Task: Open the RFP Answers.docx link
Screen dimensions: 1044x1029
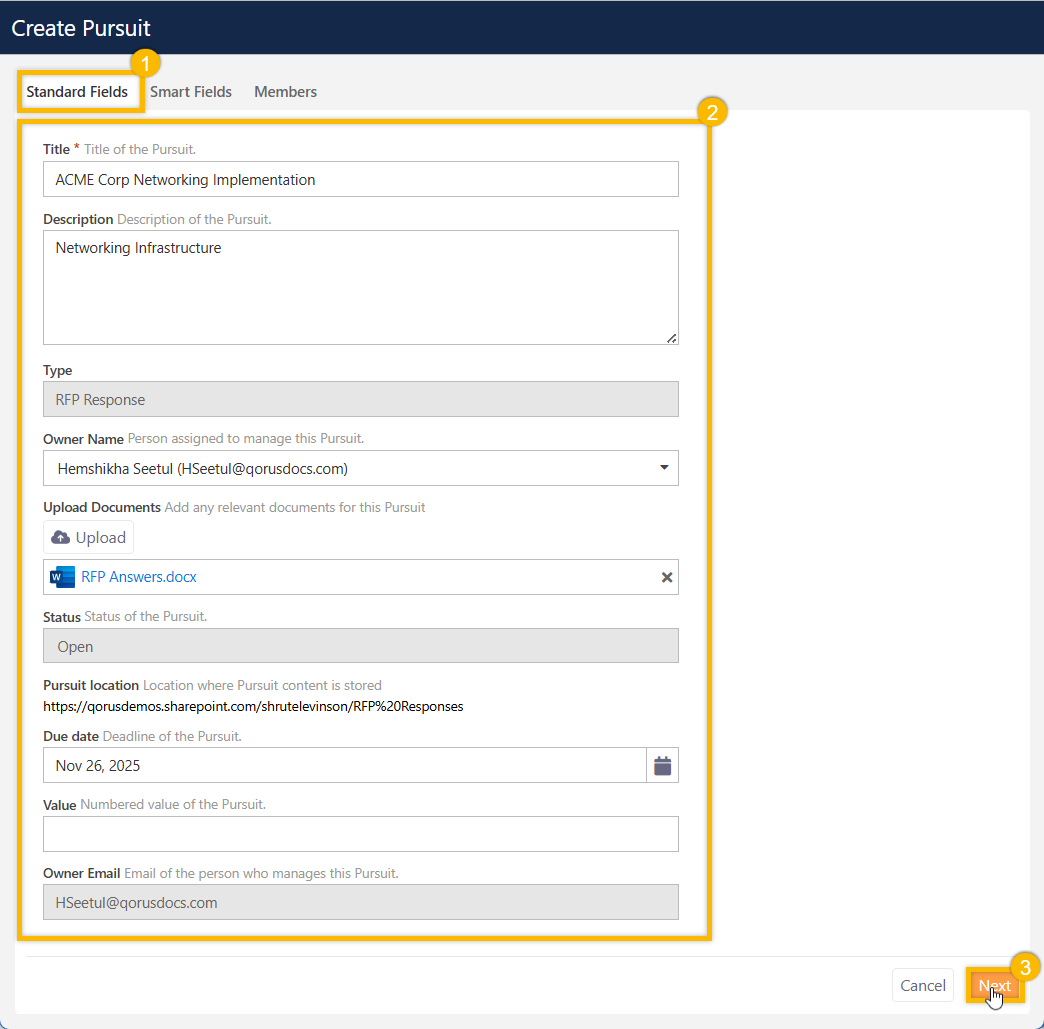Action: (139, 577)
